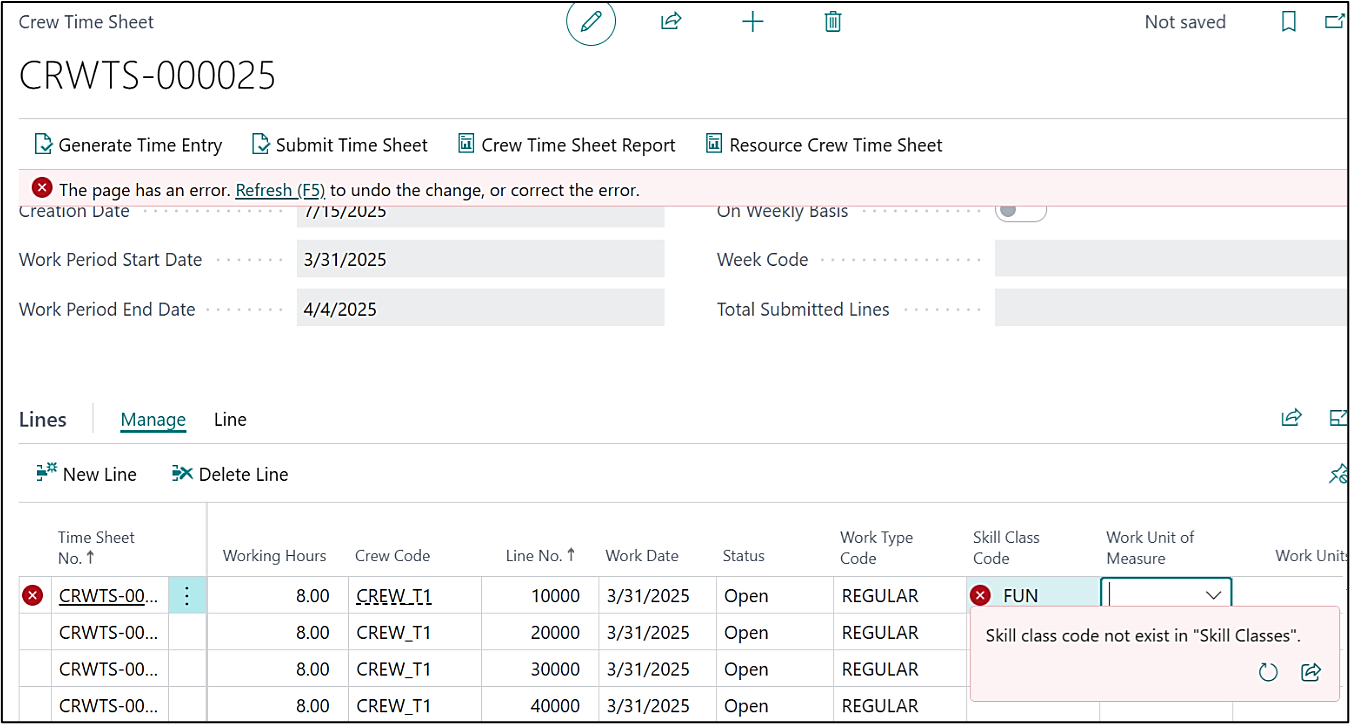Click the Refresh (F5) link
This screenshot has width=1350, height=724.
pos(281,190)
